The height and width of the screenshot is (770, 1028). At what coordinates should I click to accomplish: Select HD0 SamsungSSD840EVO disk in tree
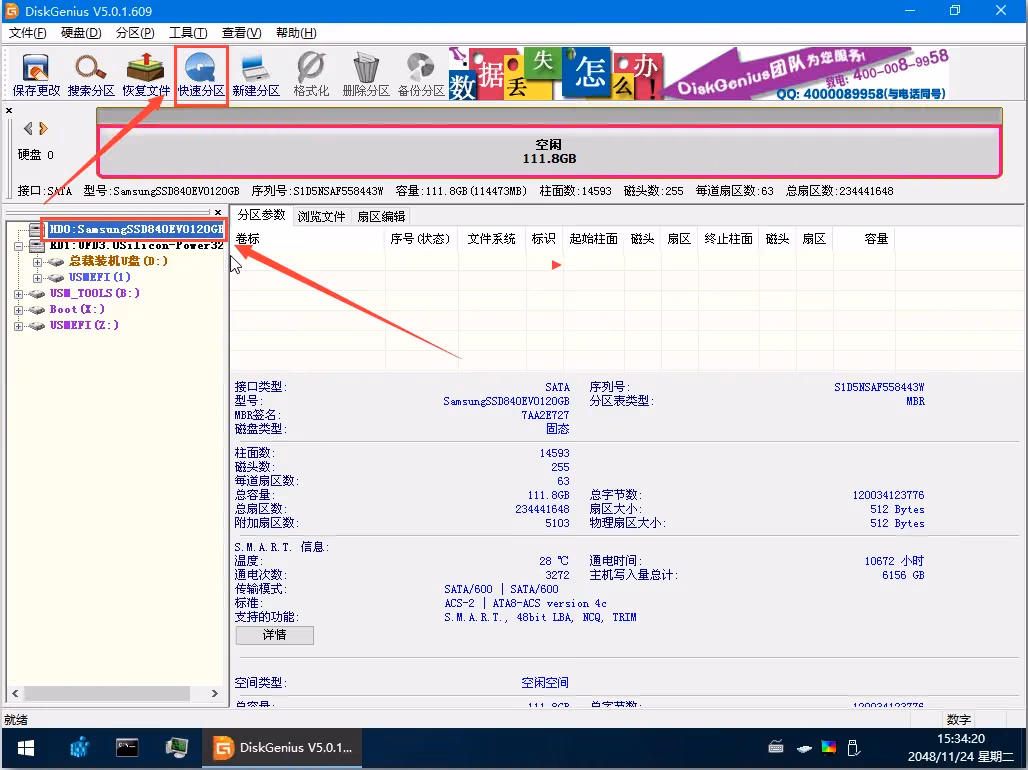[135, 229]
